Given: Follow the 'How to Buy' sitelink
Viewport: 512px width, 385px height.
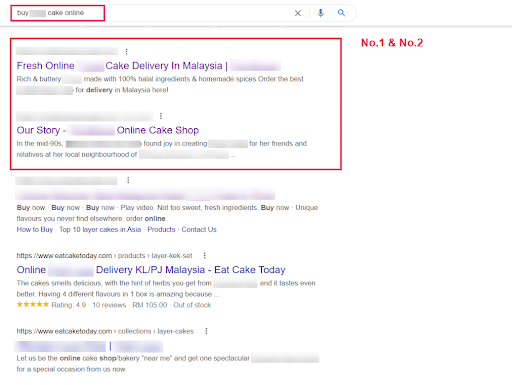Looking at the screenshot, I should (35, 230).
